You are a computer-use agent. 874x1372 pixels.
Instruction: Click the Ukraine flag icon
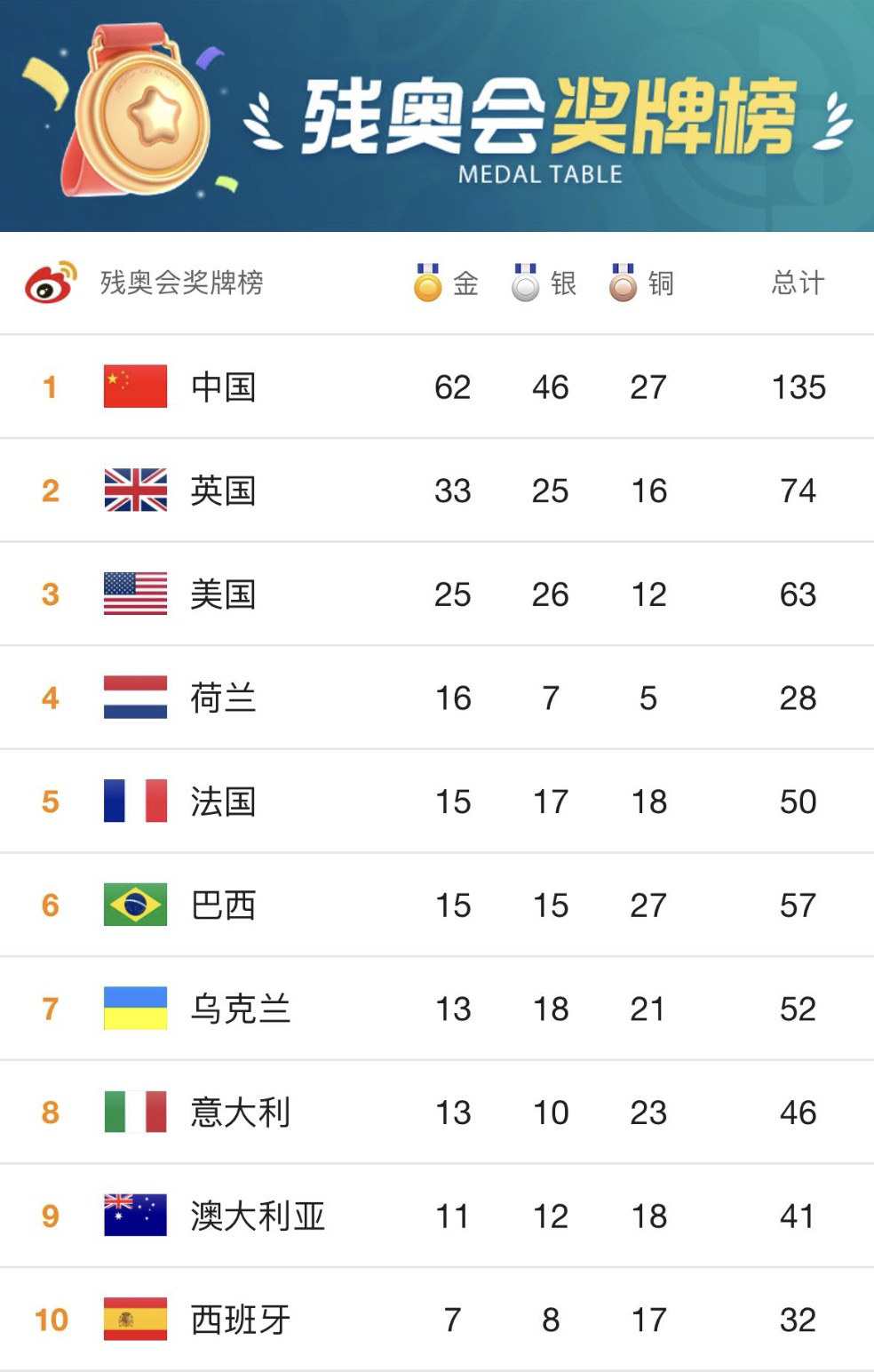tap(135, 1009)
